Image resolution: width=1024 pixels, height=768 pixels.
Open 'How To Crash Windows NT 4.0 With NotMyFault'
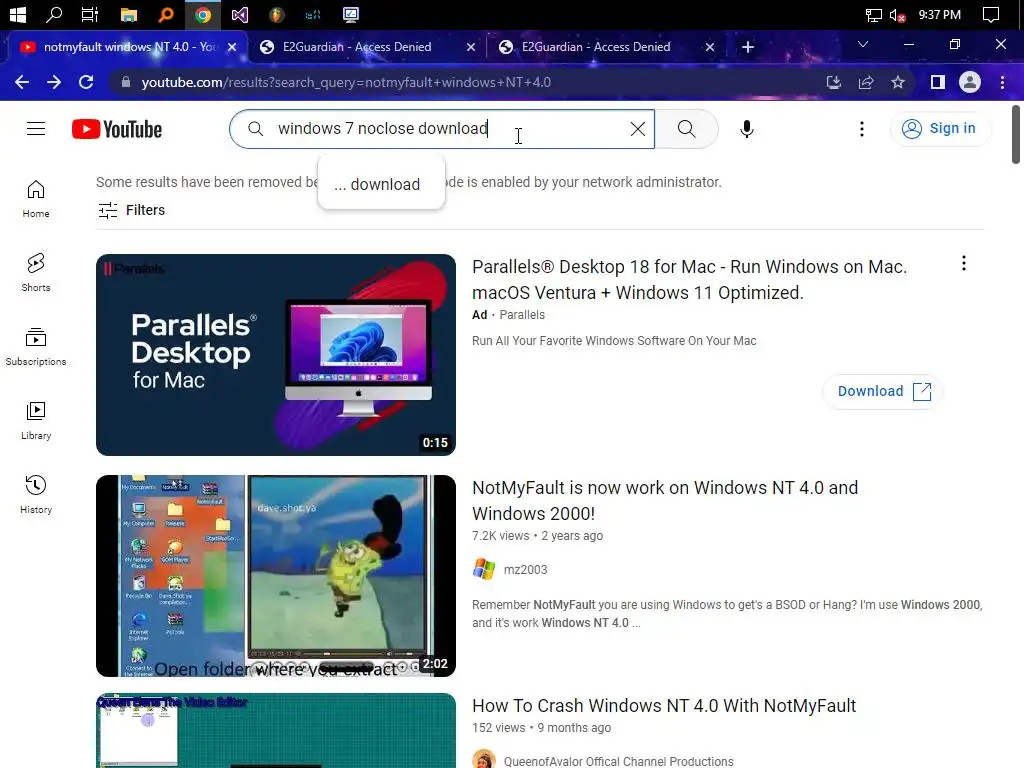664,705
